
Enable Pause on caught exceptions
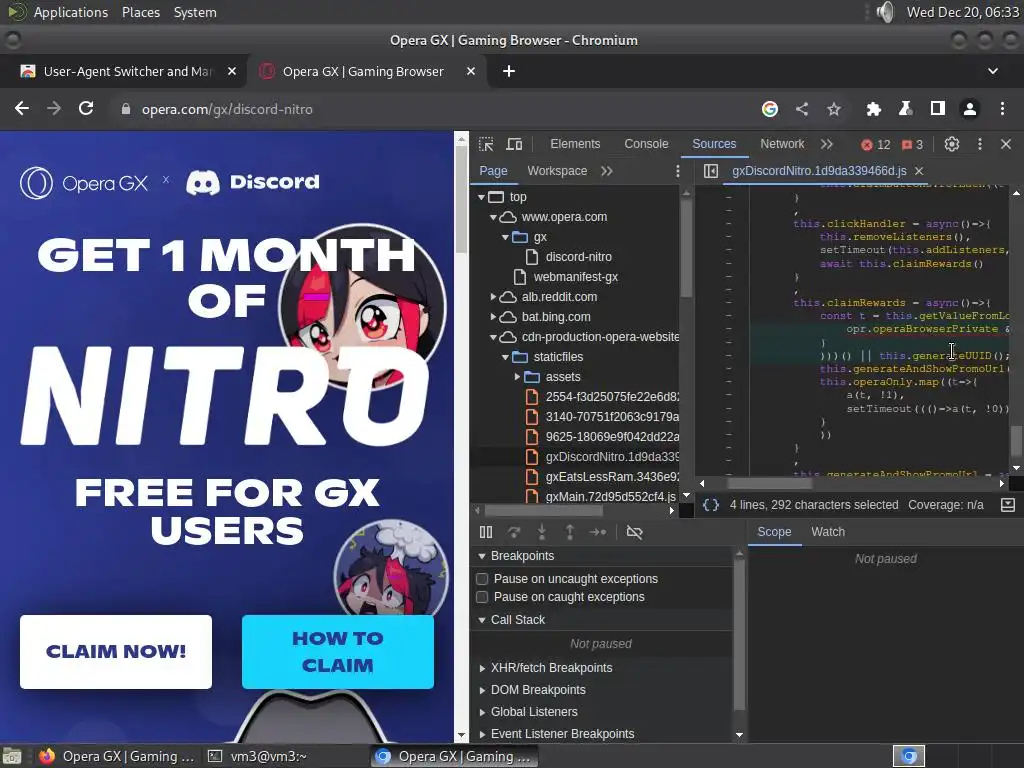point(482,597)
